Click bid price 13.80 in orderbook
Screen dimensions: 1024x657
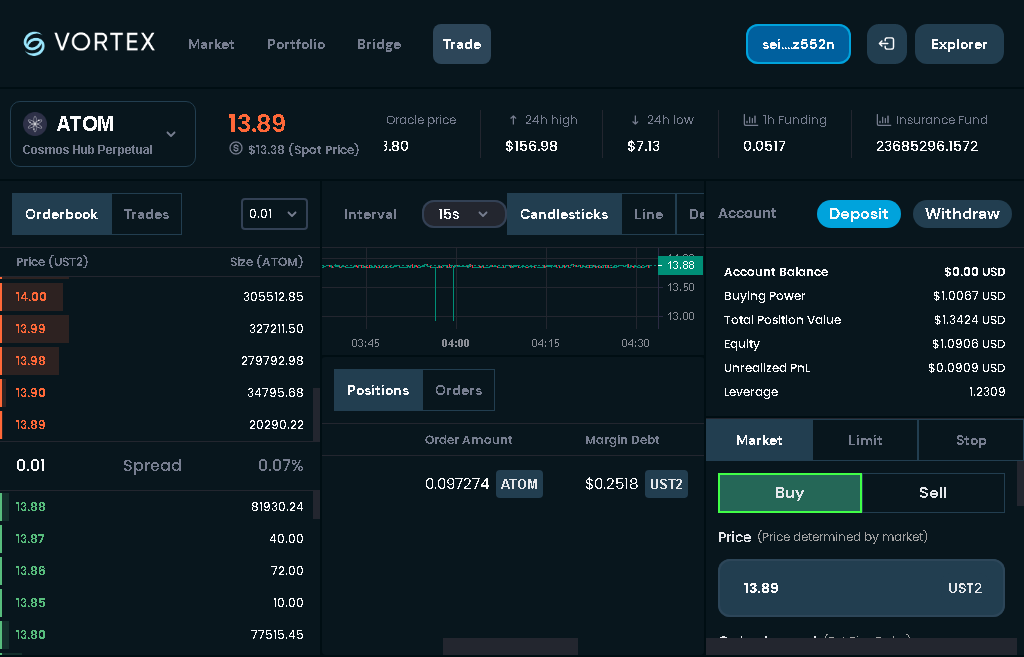click(31, 635)
